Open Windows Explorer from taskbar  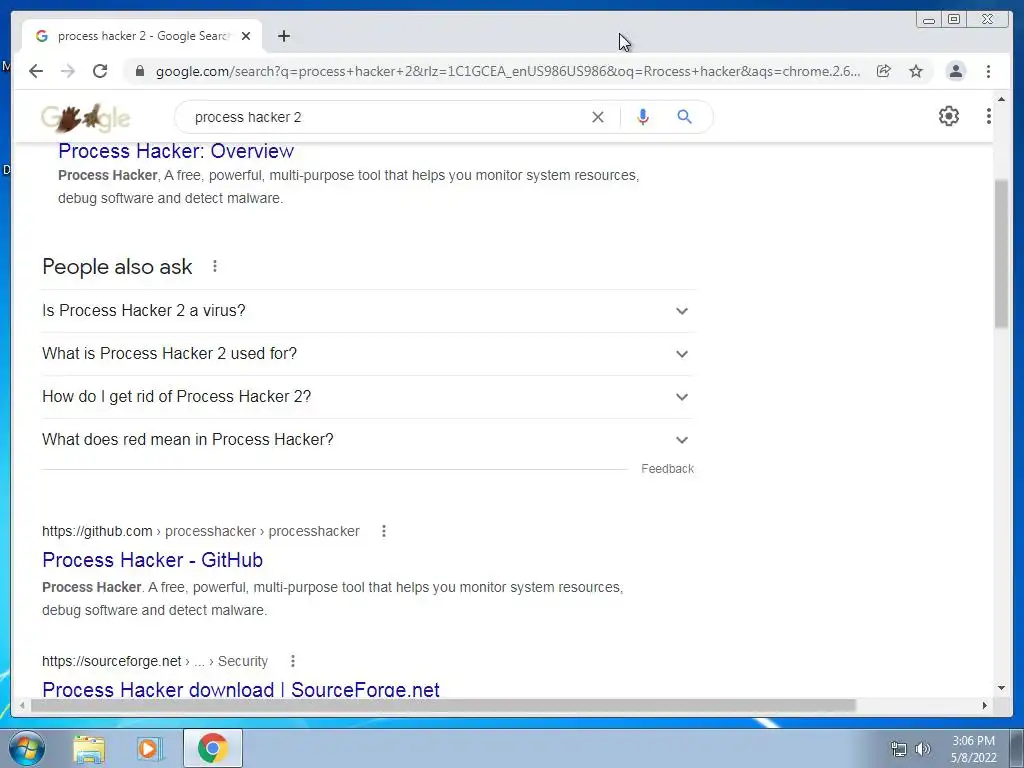click(x=89, y=748)
